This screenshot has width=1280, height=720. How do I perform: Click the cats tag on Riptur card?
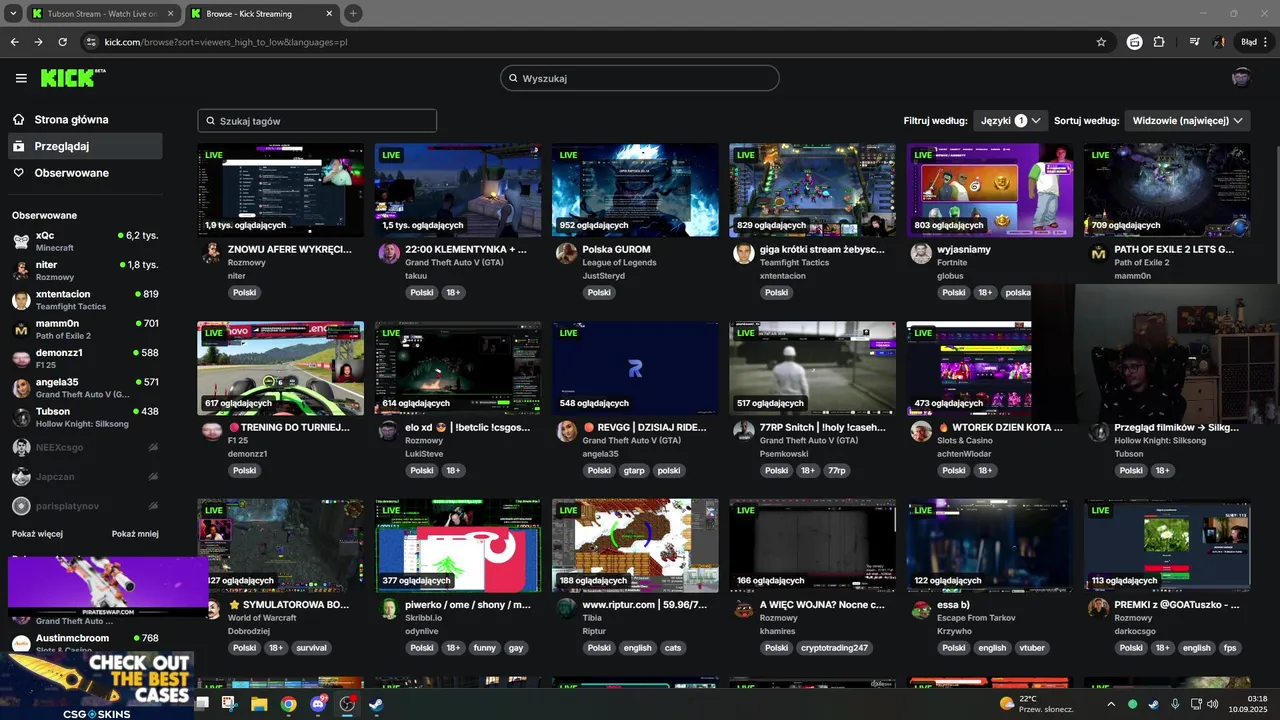pos(673,648)
